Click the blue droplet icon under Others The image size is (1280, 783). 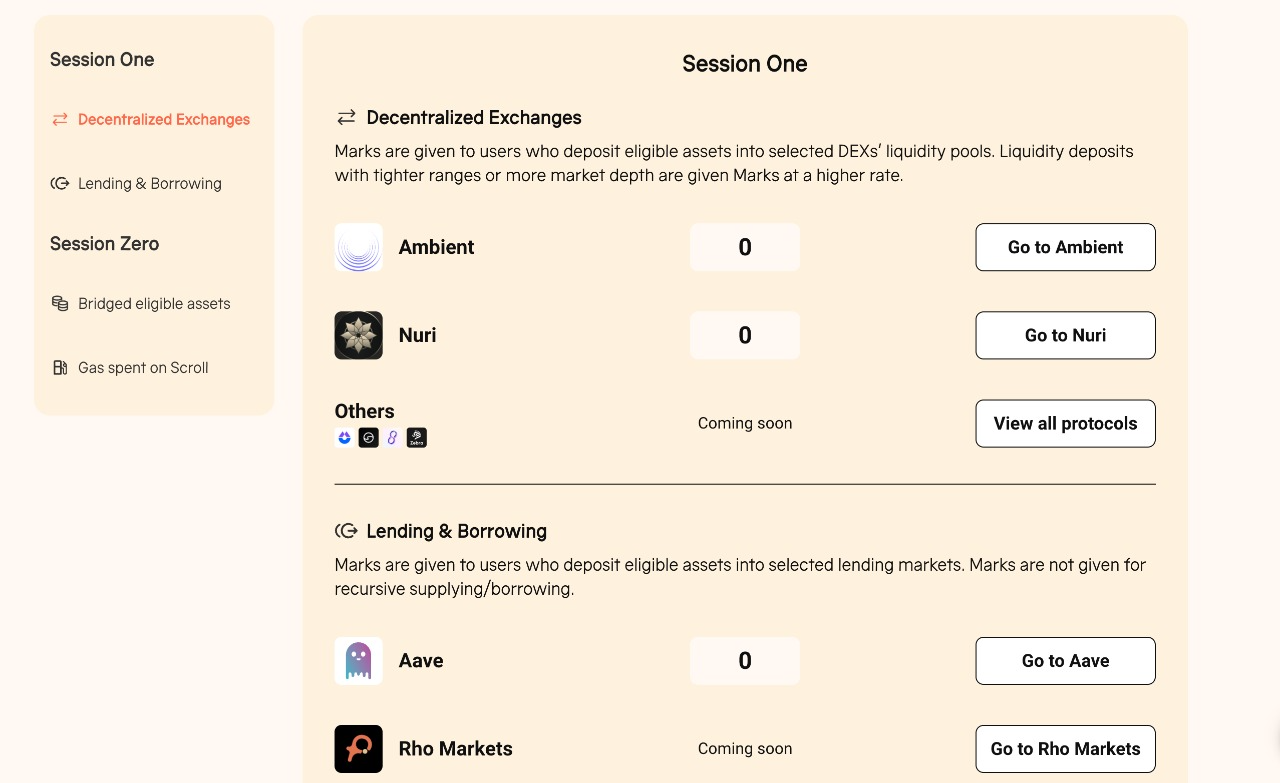point(344,437)
